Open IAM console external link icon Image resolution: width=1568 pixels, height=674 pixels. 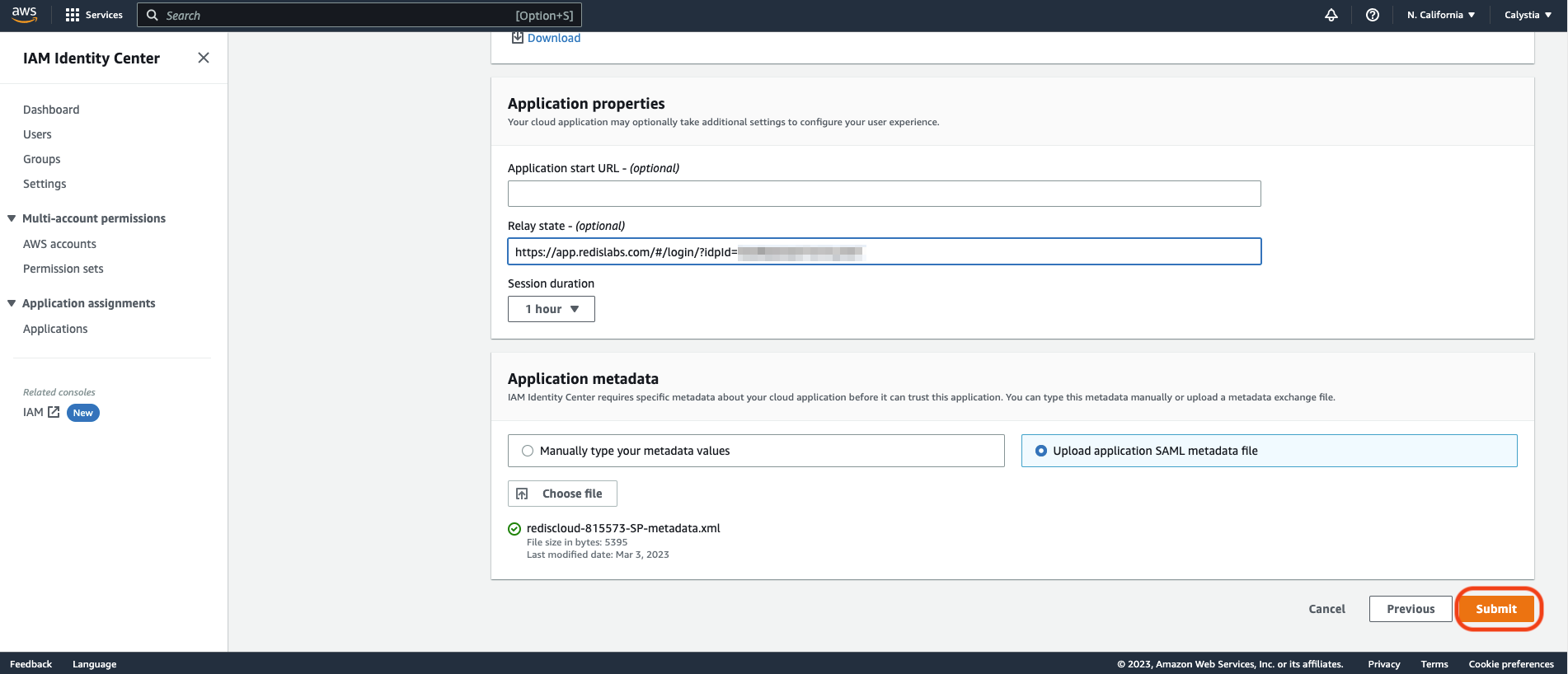[x=54, y=412]
